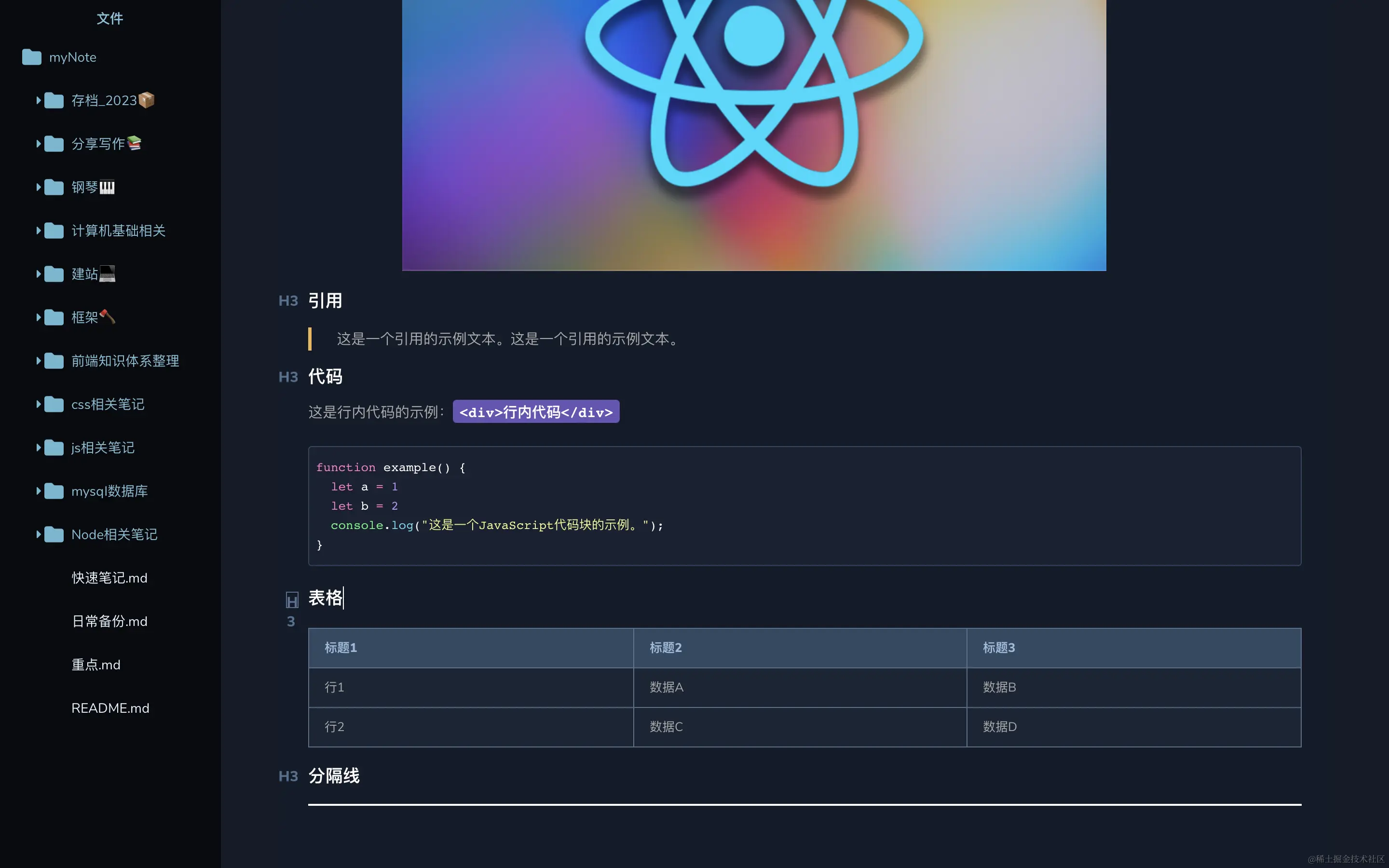Viewport: 1389px width, 868px height.
Task: Open the 重点.md file
Action: click(96, 665)
